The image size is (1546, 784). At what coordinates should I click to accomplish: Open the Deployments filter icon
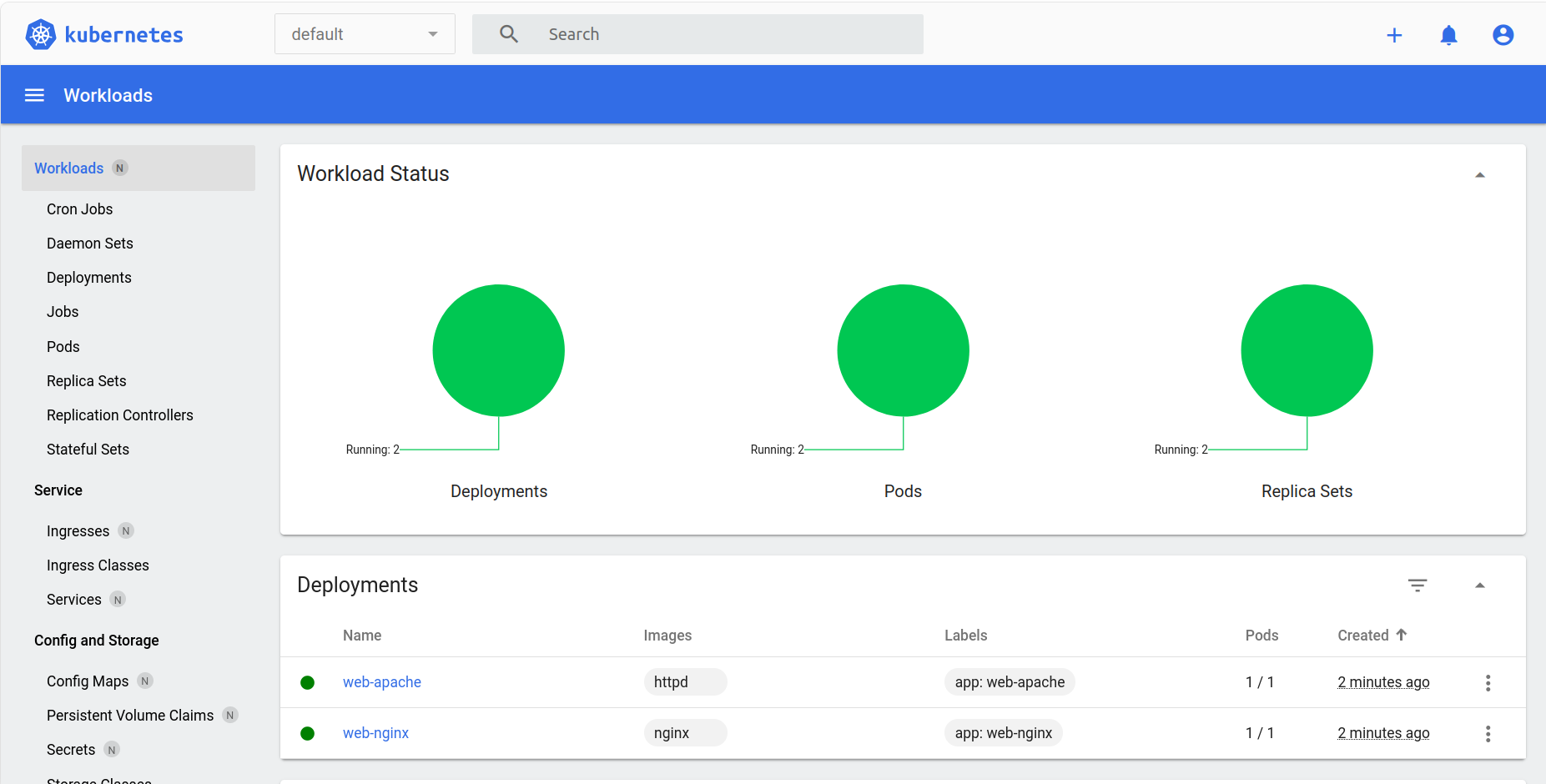click(x=1418, y=585)
